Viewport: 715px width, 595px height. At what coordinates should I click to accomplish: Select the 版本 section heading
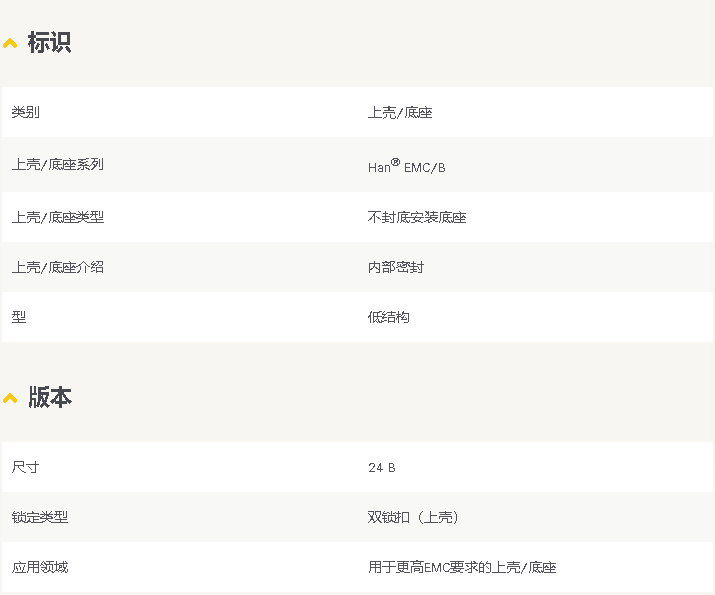(x=50, y=397)
